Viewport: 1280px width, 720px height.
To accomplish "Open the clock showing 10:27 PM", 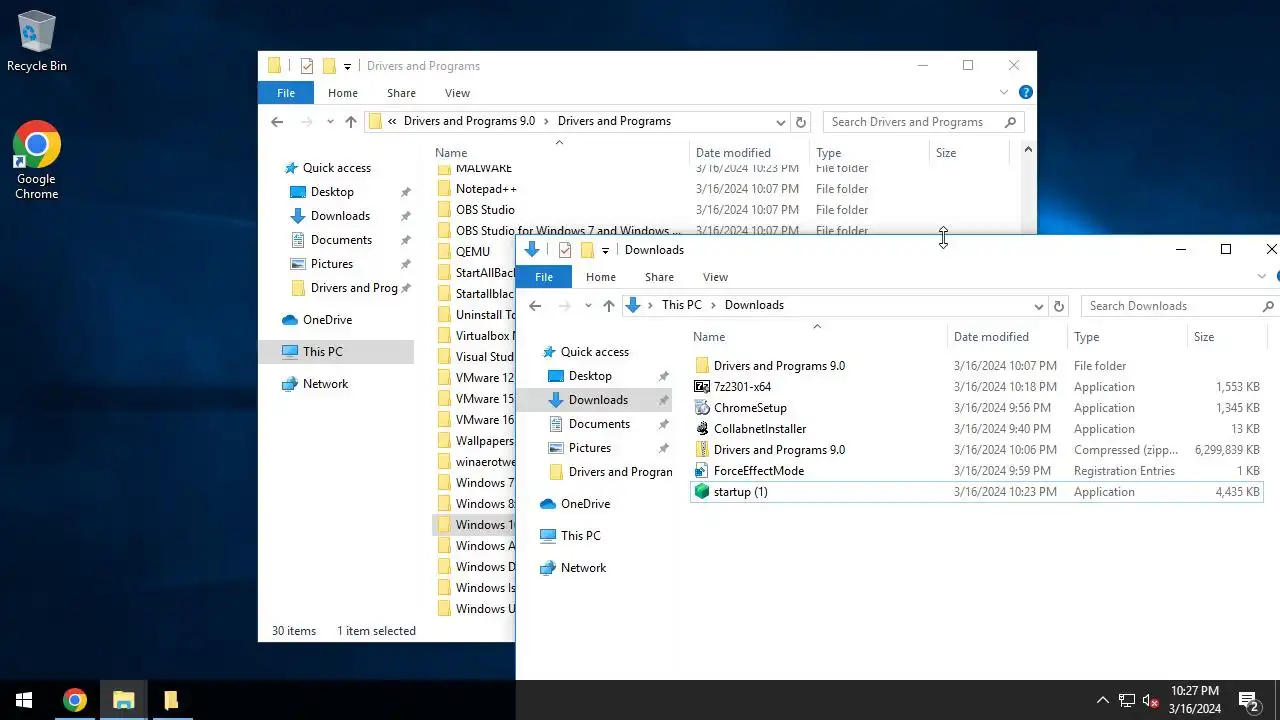I will click(1194, 700).
